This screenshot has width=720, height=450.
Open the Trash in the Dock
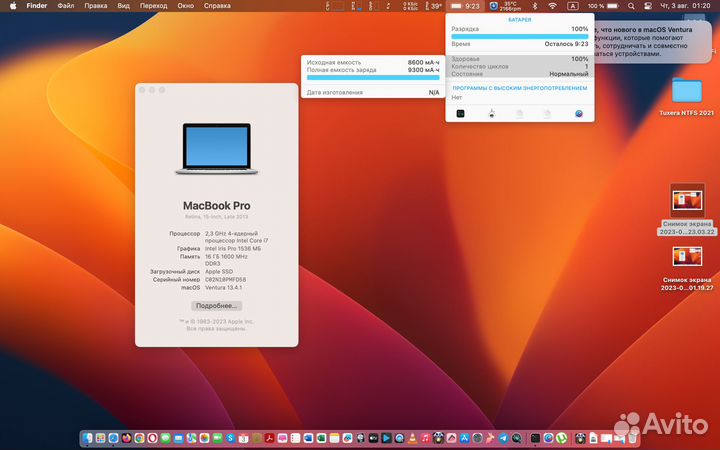point(632,438)
